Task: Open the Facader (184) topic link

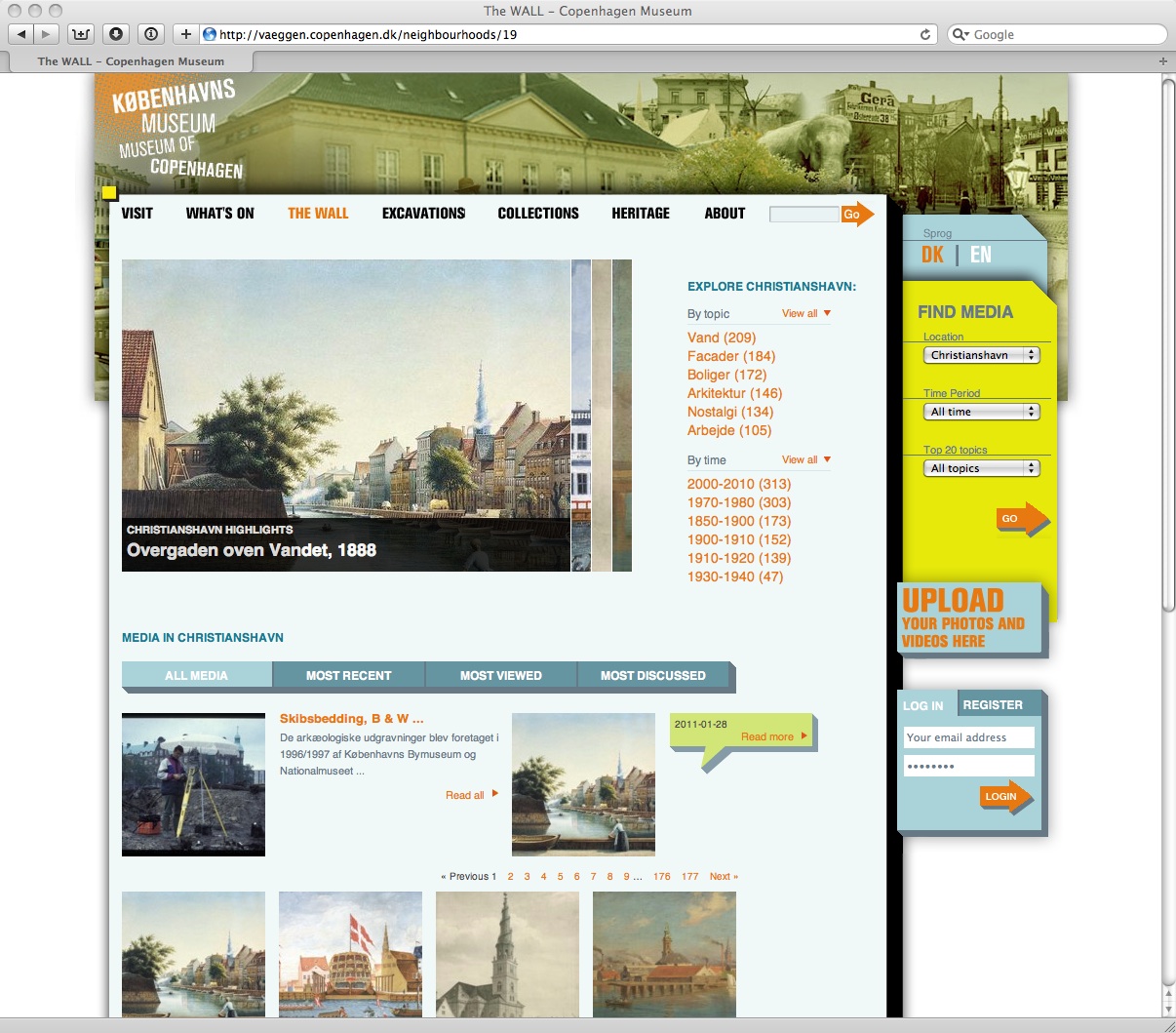Action: [731, 356]
